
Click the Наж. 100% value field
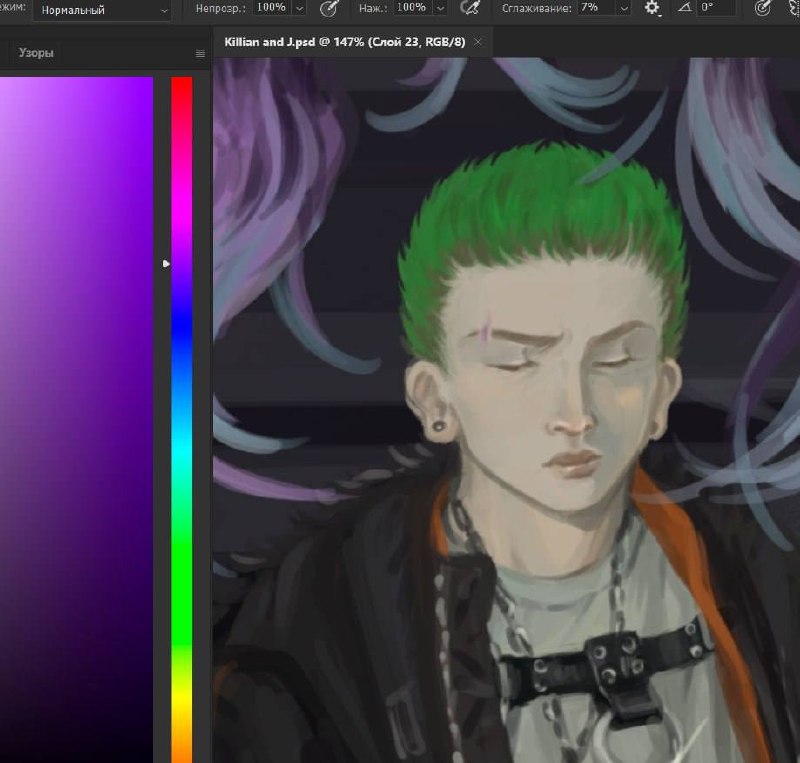pos(413,8)
